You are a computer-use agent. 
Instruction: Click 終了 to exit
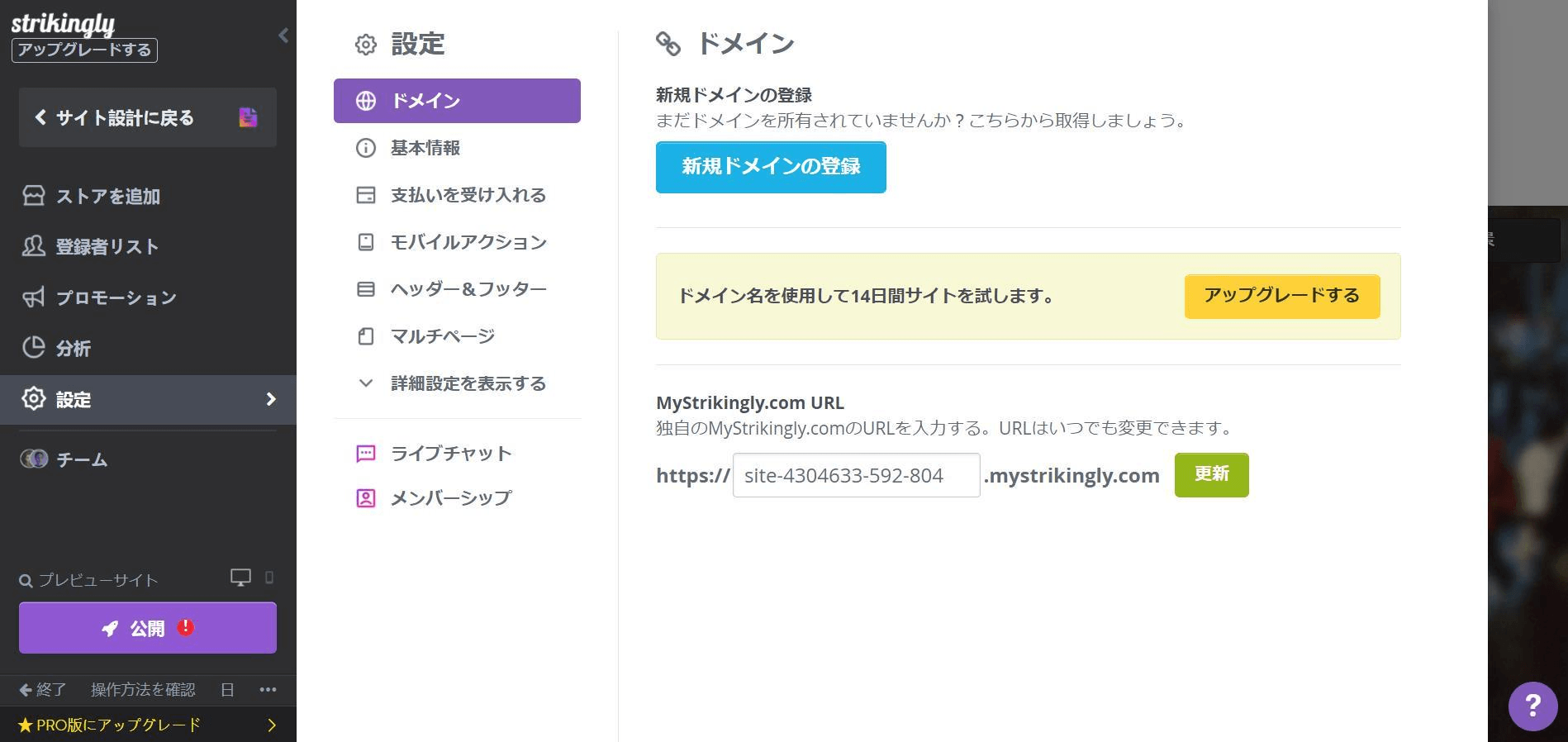coord(43,689)
